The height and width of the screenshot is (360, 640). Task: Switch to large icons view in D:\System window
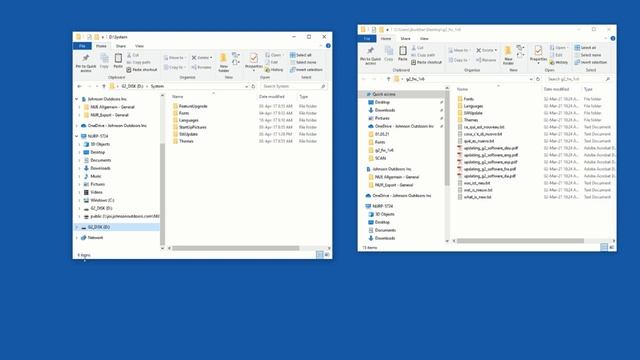click(x=327, y=255)
